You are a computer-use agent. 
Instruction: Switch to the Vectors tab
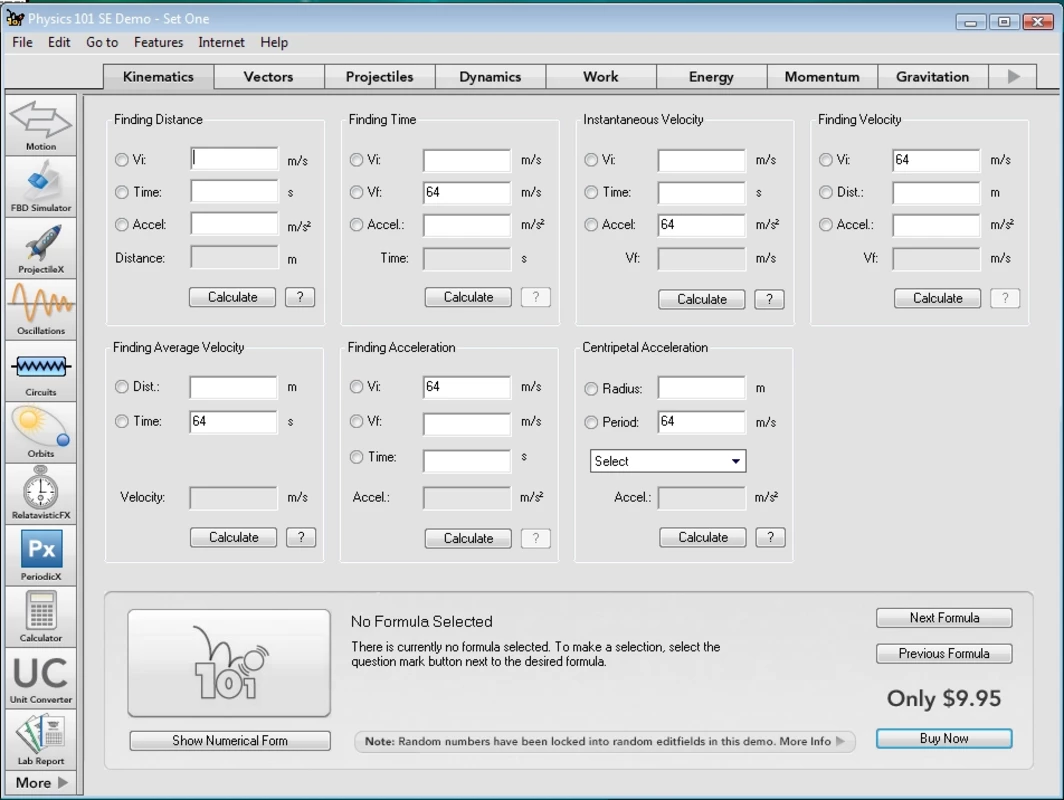tap(269, 77)
